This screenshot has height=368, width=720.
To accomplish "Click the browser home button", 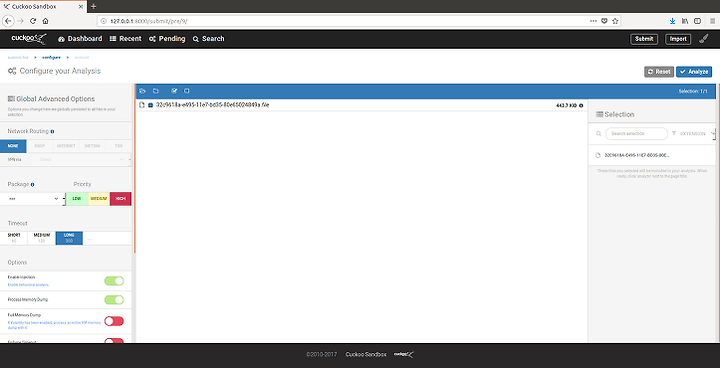I will 45,21.
